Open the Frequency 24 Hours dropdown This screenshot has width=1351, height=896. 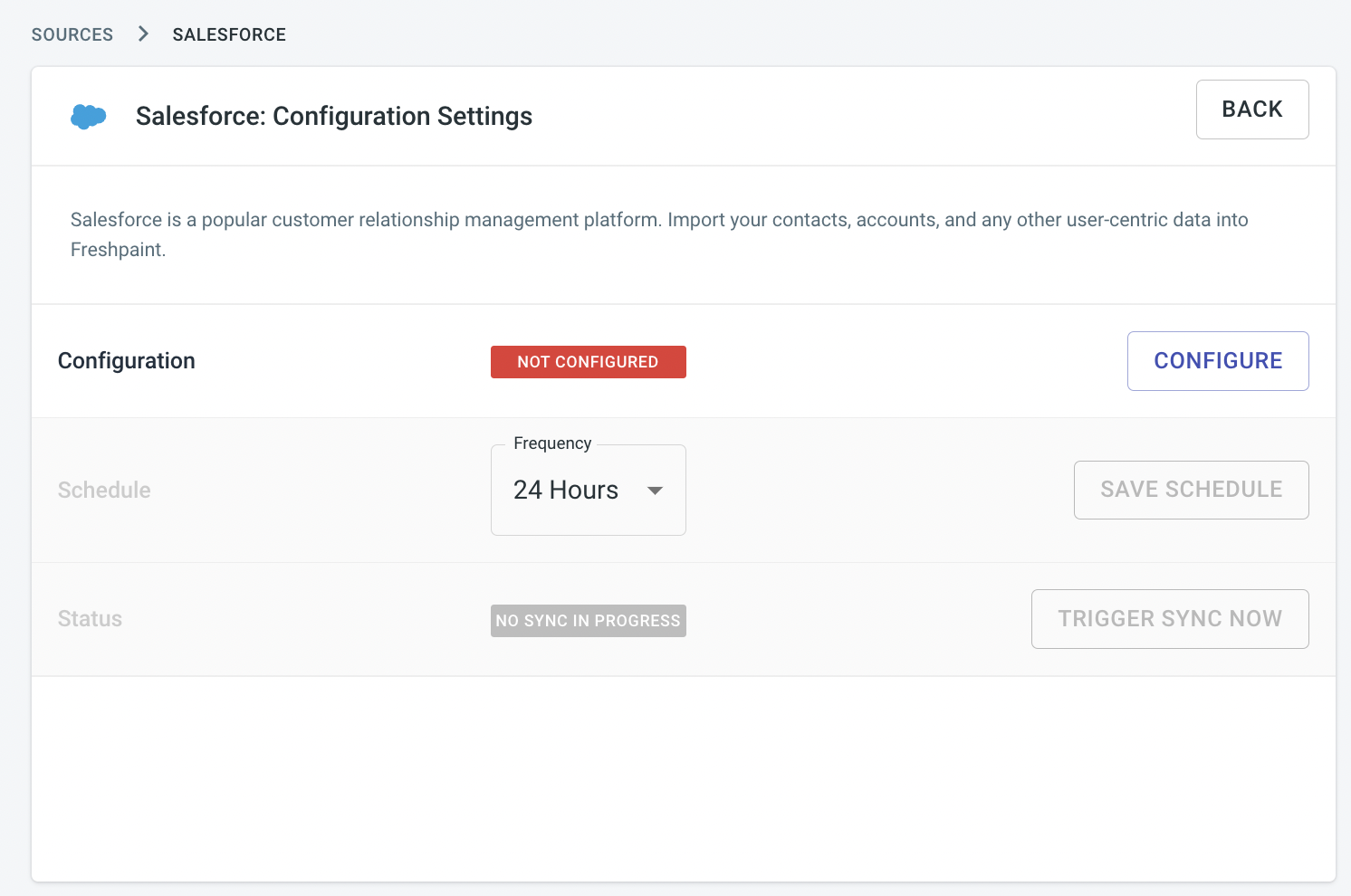pos(589,490)
